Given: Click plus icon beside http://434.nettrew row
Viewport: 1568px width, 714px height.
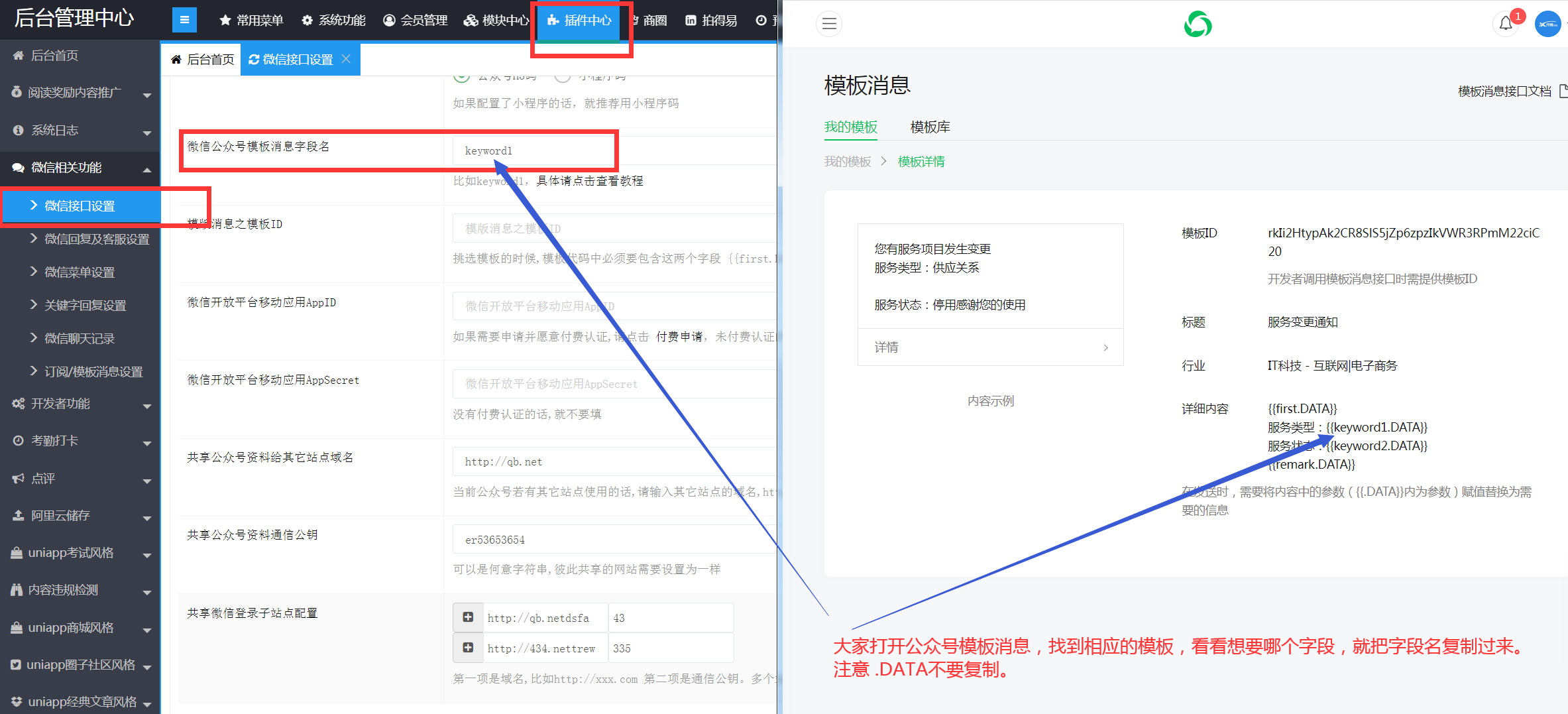Looking at the screenshot, I should pyautogui.click(x=468, y=648).
